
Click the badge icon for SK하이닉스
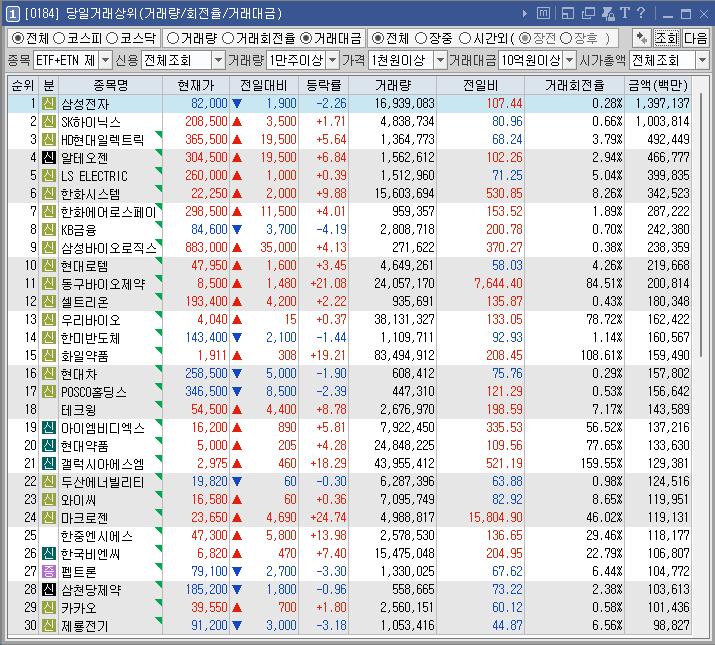click(49, 122)
